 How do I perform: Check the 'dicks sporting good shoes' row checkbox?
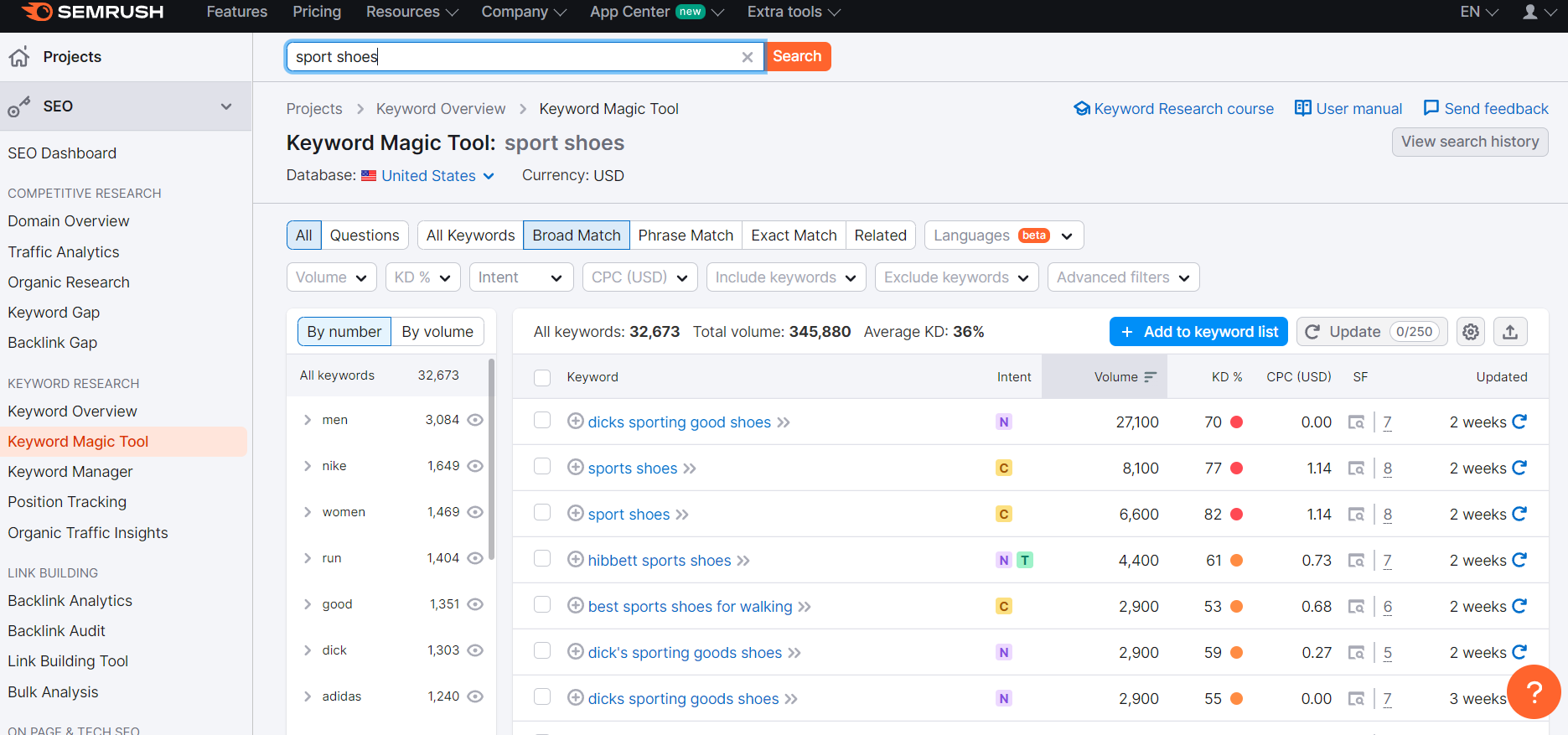click(x=542, y=421)
